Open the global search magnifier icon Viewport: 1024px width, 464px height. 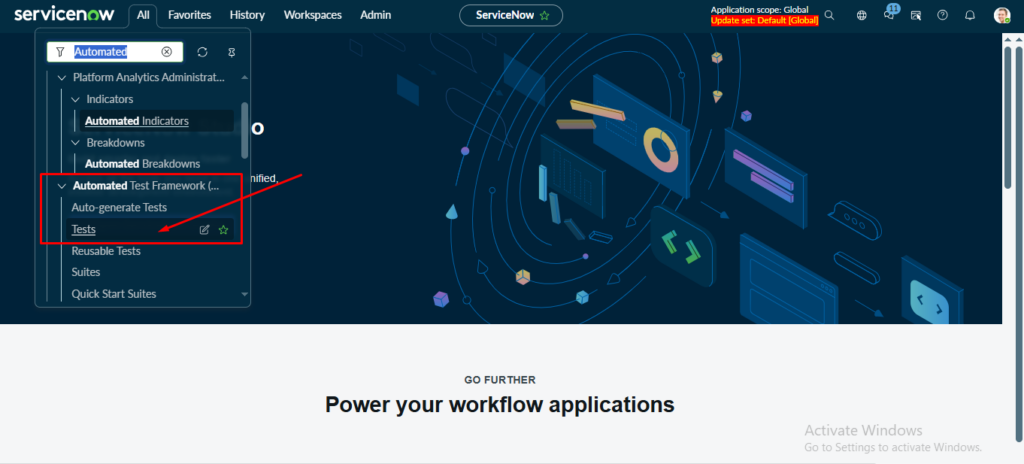point(829,16)
